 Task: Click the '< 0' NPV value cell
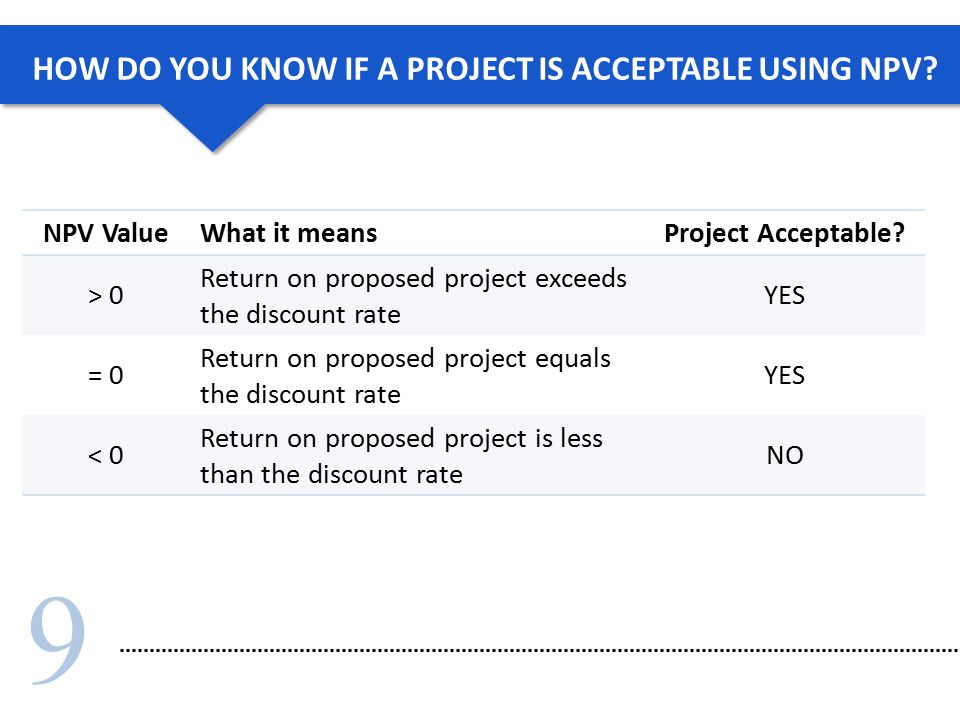[105, 456]
